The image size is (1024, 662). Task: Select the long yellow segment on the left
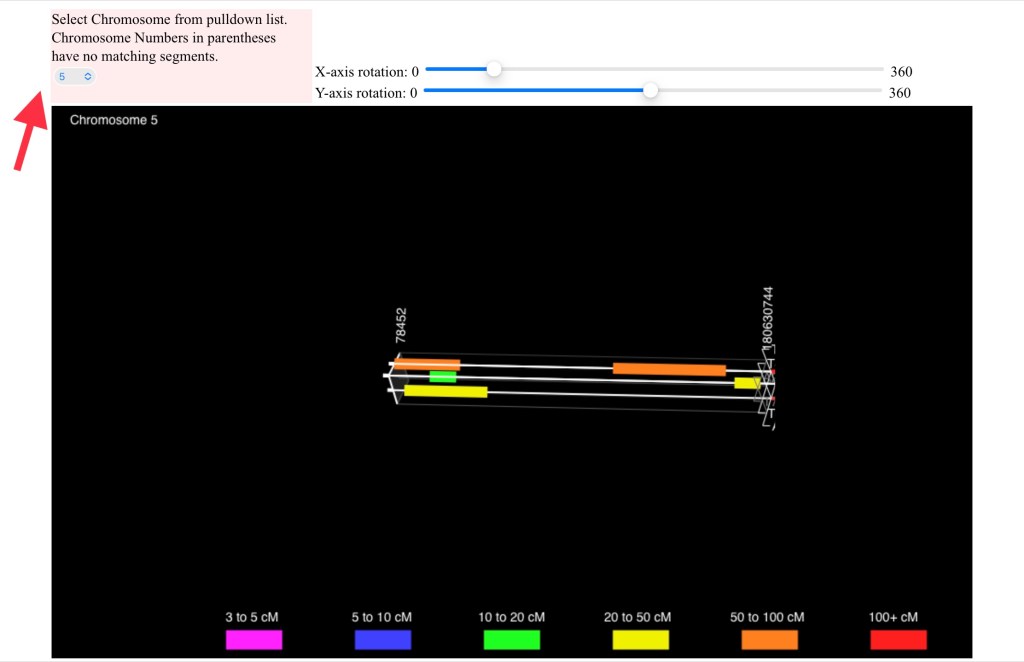pos(445,391)
